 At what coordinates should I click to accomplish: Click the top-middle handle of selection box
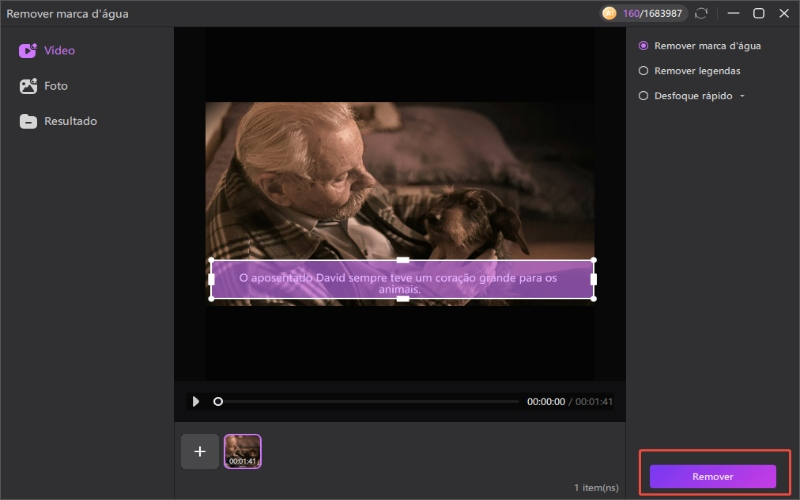point(403,260)
